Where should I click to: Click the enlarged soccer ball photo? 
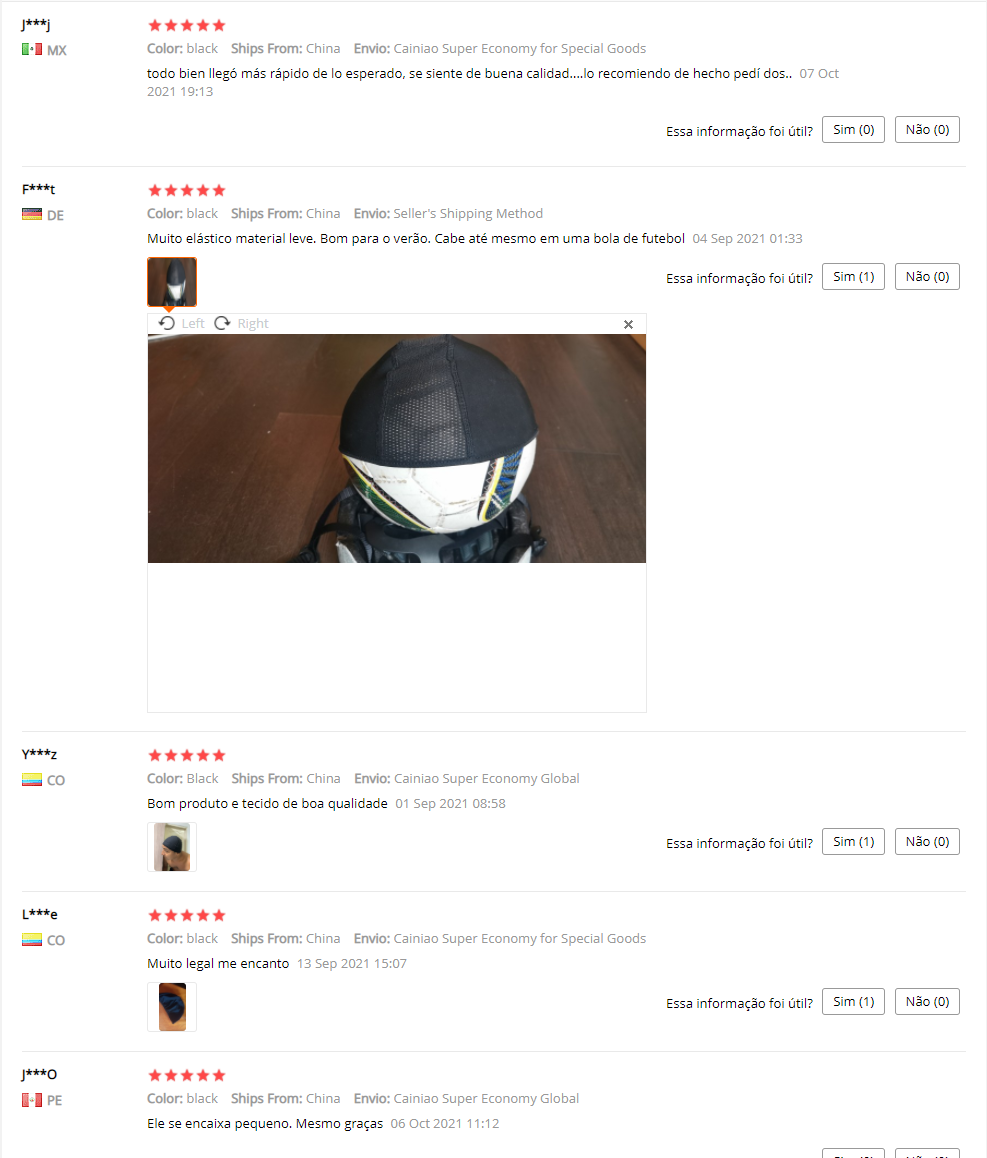tap(397, 448)
